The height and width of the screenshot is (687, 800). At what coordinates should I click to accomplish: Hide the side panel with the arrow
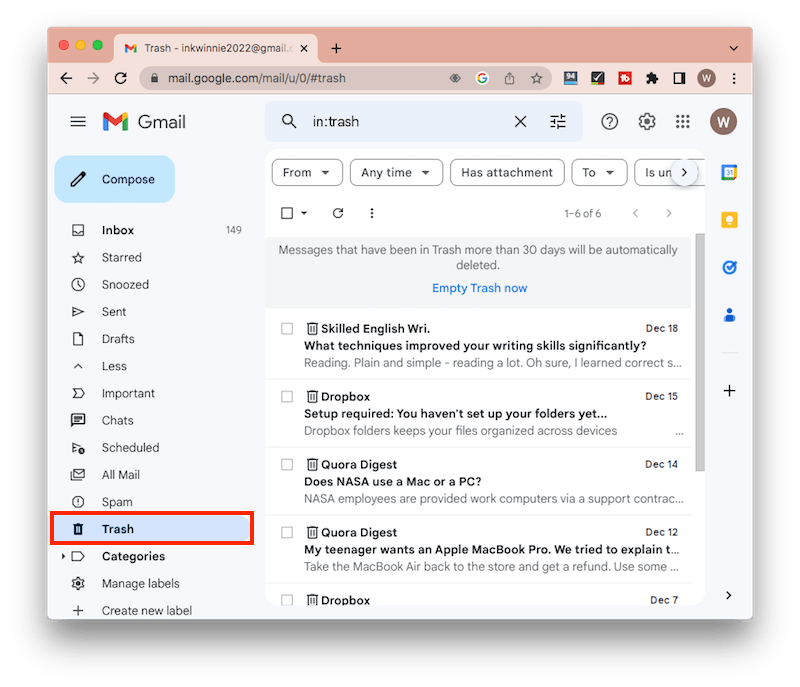pyautogui.click(x=729, y=595)
